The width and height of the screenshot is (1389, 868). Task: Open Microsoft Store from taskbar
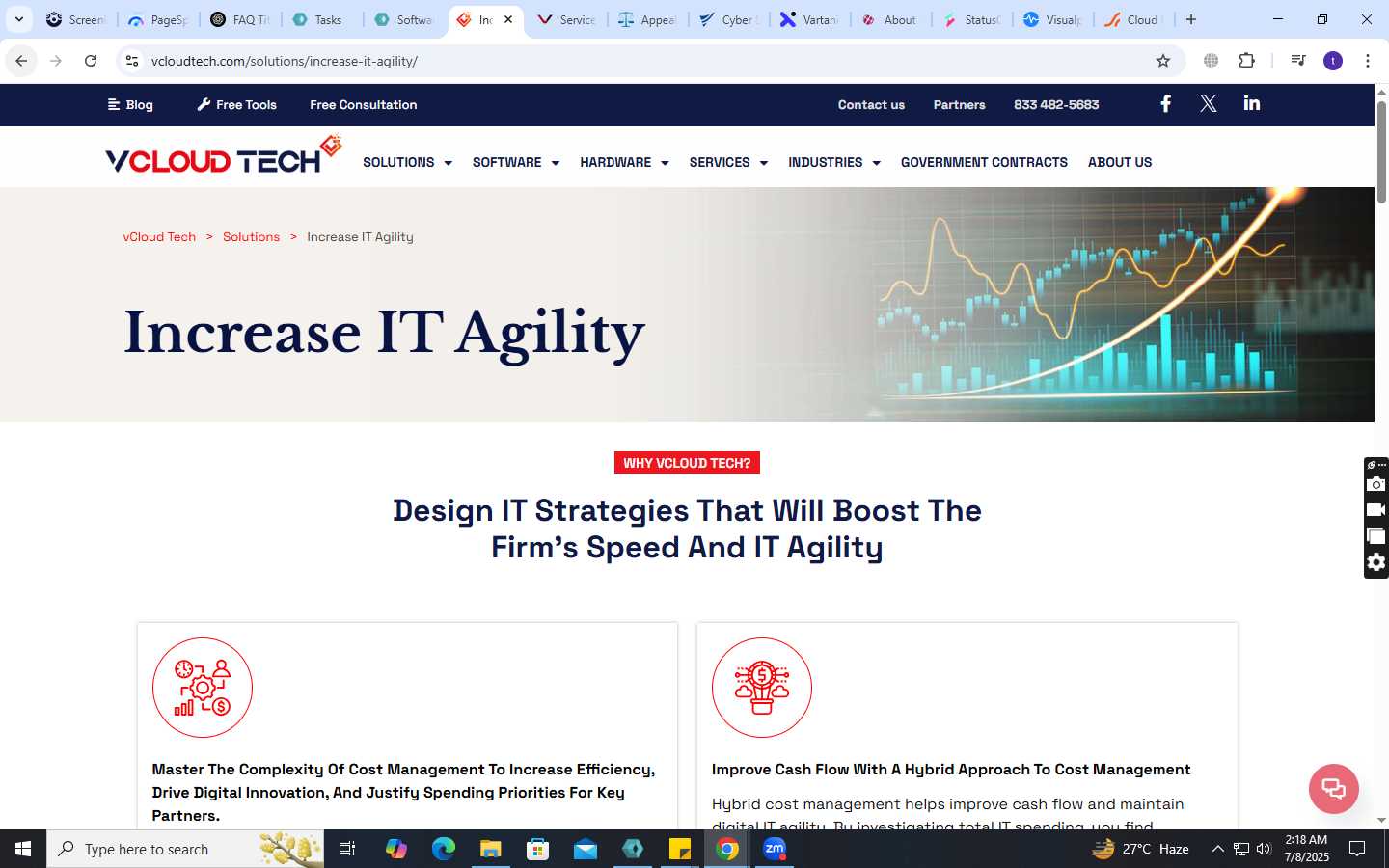click(537, 849)
